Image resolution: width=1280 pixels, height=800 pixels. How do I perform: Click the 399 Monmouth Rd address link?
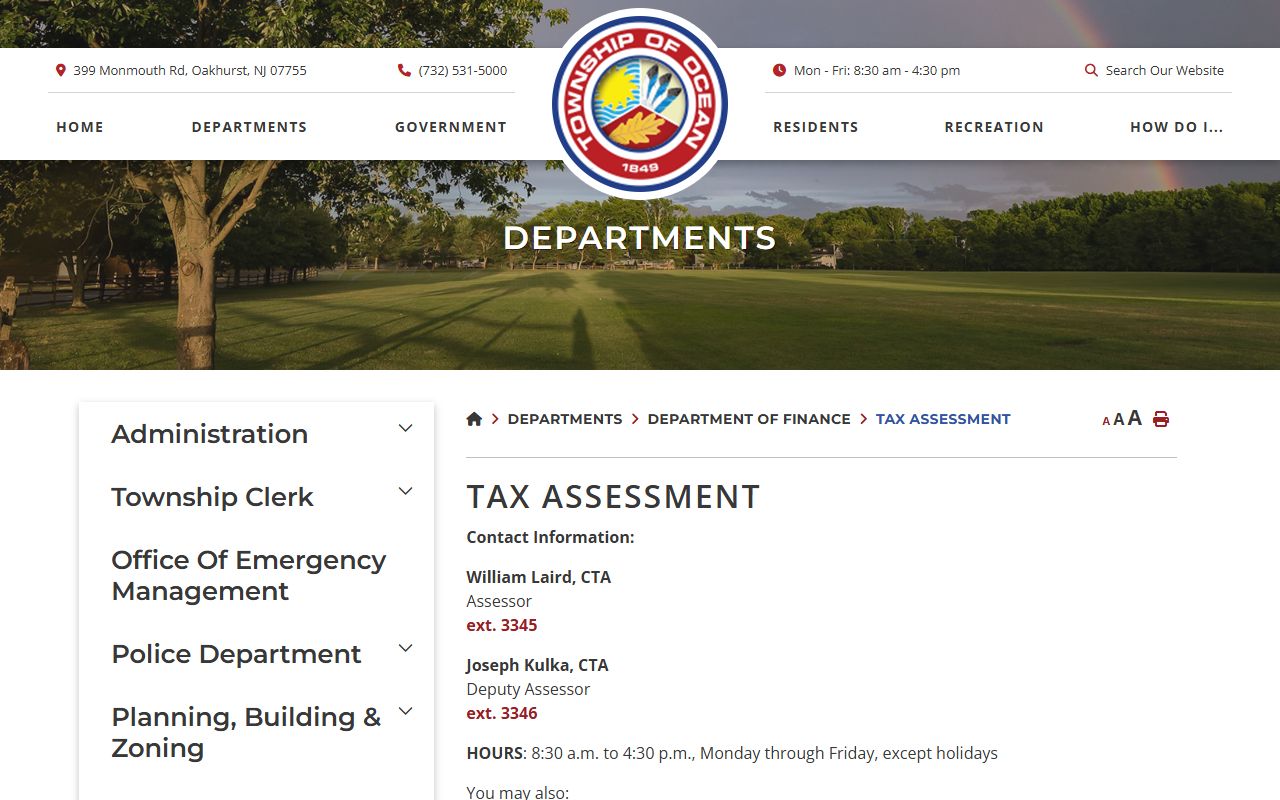[x=190, y=70]
